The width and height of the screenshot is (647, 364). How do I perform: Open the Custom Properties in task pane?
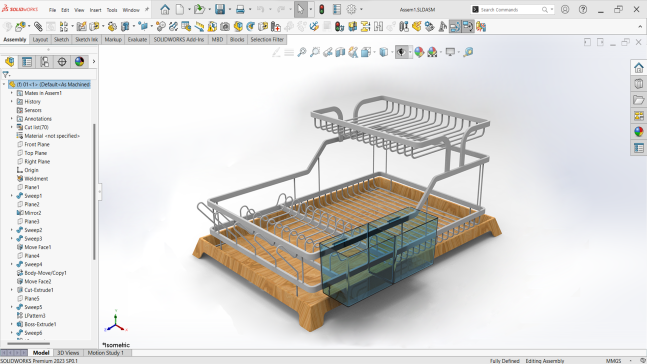639,148
